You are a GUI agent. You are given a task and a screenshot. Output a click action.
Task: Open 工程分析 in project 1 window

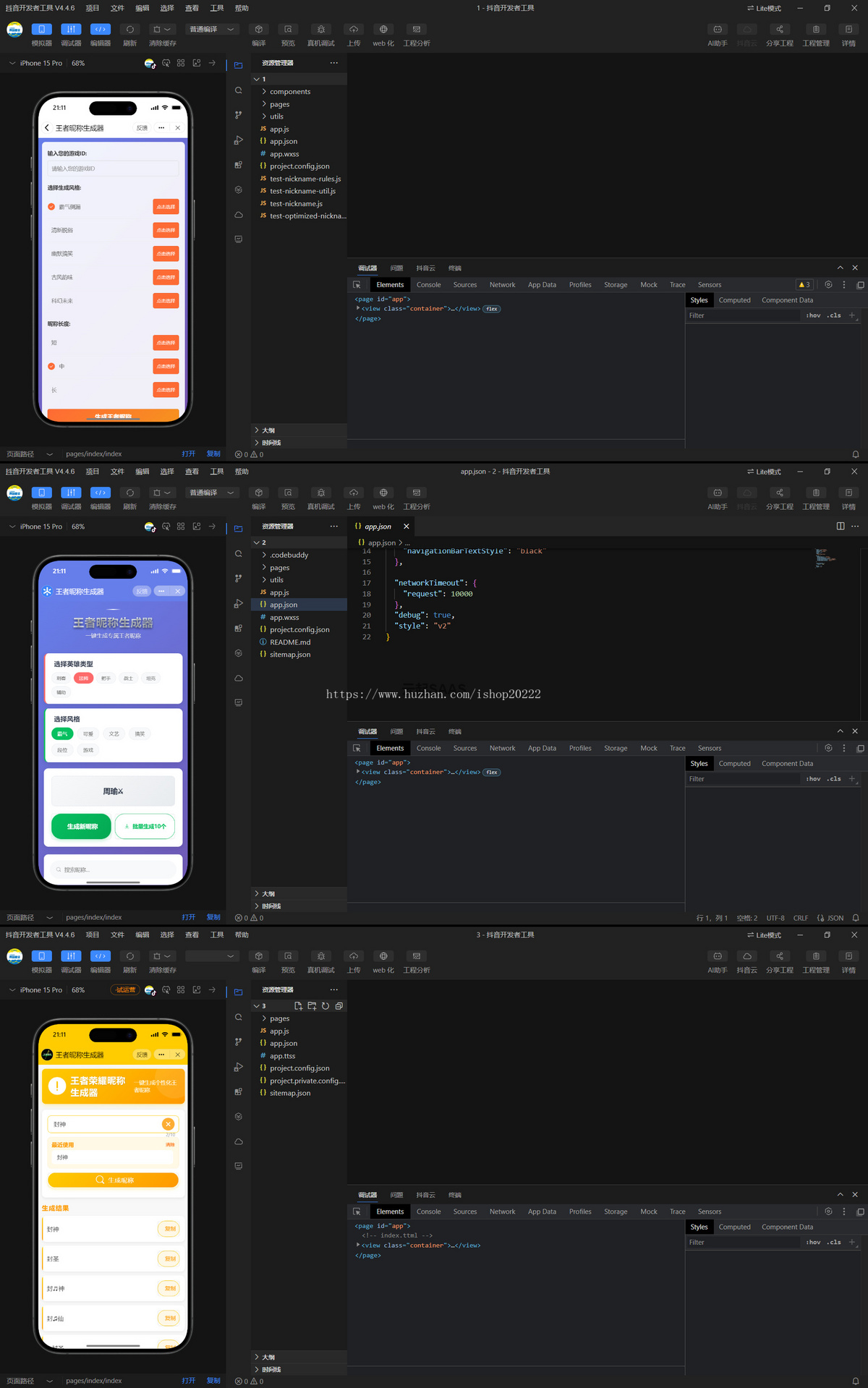pos(417,30)
